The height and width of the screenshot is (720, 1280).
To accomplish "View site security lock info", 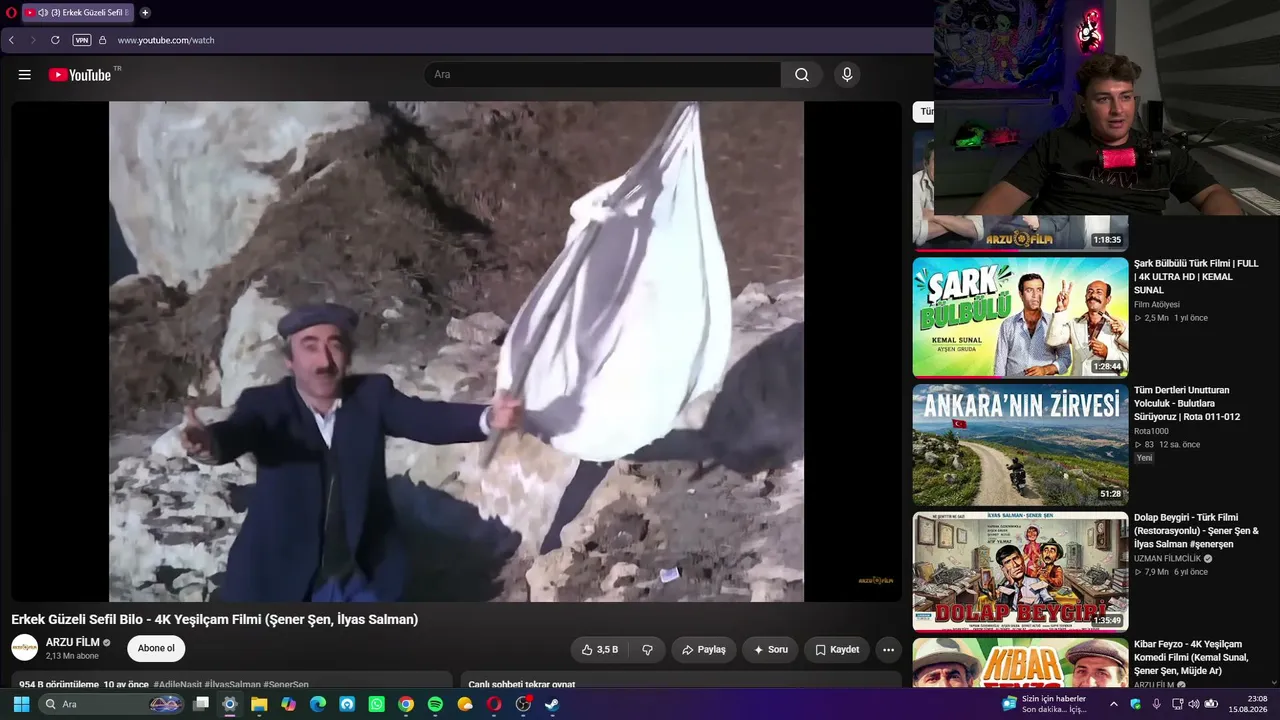I will pos(102,40).
